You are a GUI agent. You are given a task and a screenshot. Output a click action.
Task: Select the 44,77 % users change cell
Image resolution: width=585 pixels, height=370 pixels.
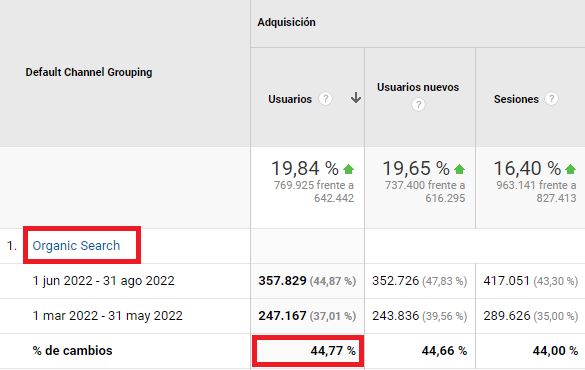(308, 351)
